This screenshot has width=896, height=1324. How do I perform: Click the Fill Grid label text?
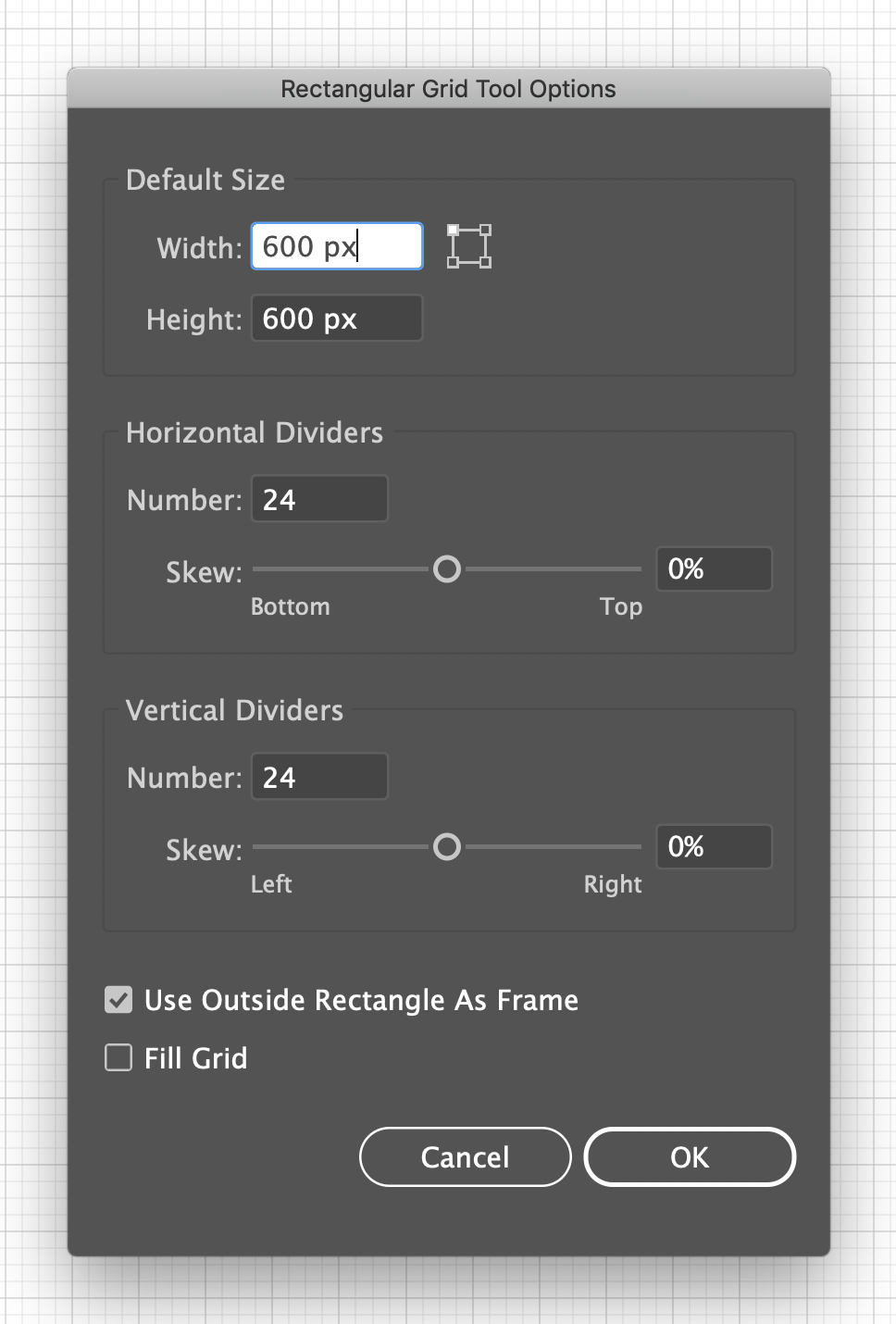click(x=195, y=1057)
